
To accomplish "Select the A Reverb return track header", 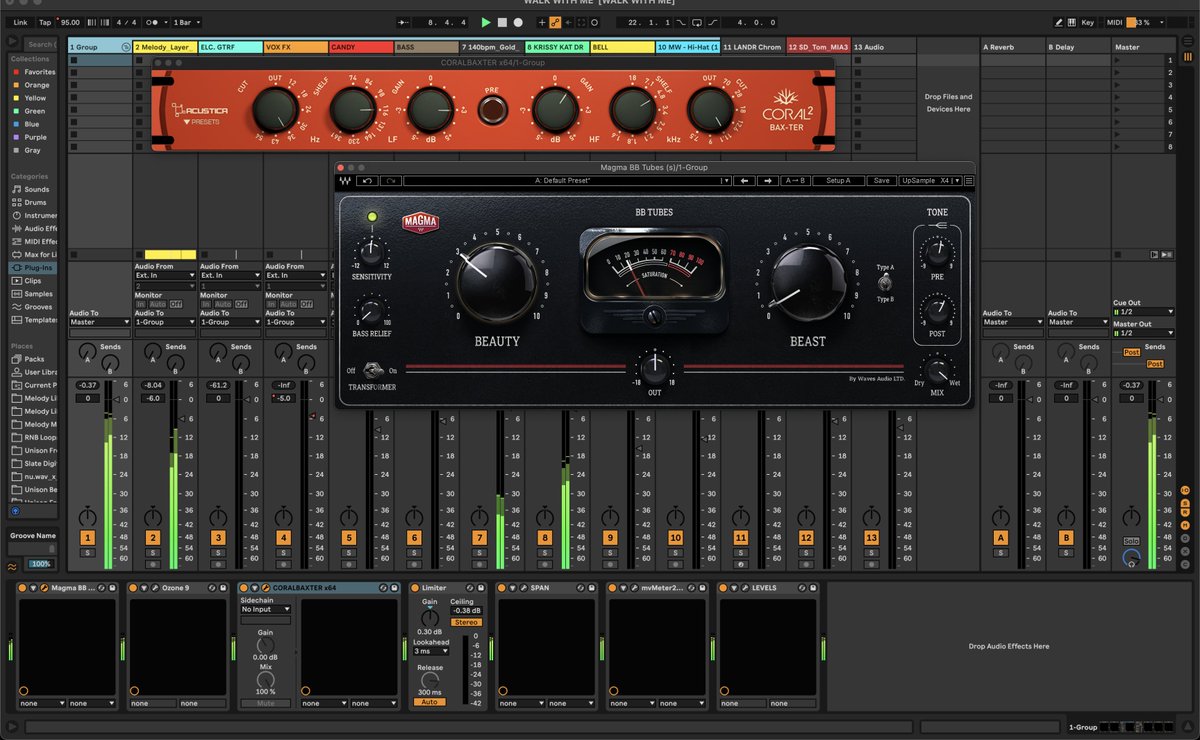I will pos(1012,47).
